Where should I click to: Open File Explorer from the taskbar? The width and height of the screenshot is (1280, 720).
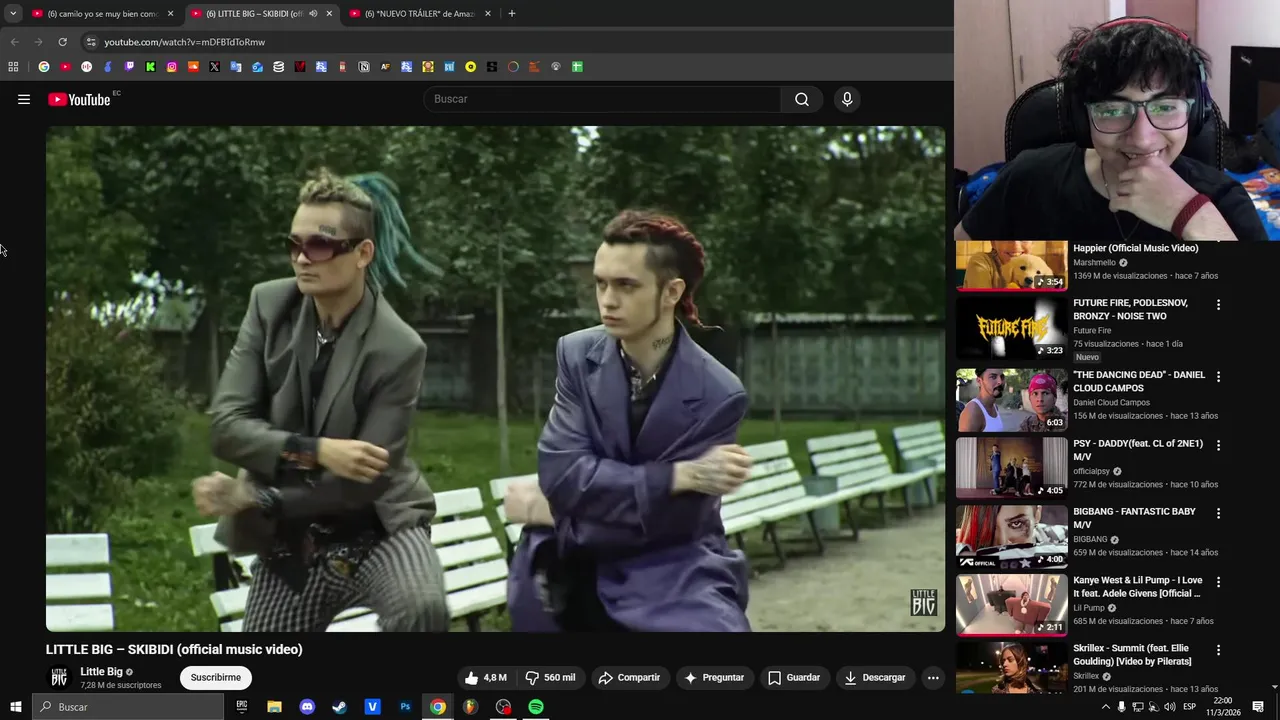(274, 707)
